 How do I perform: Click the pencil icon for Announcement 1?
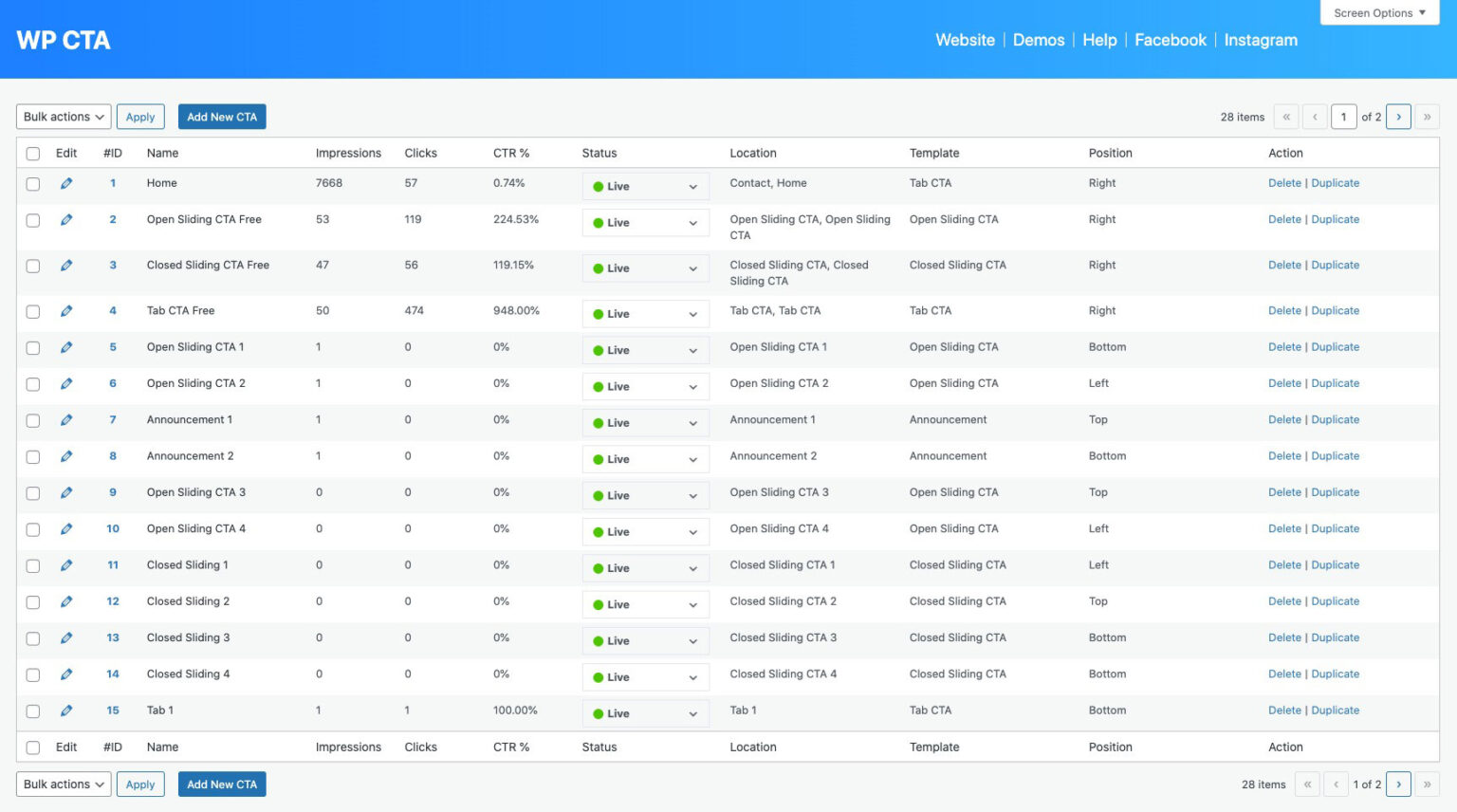(x=66, y=419)
